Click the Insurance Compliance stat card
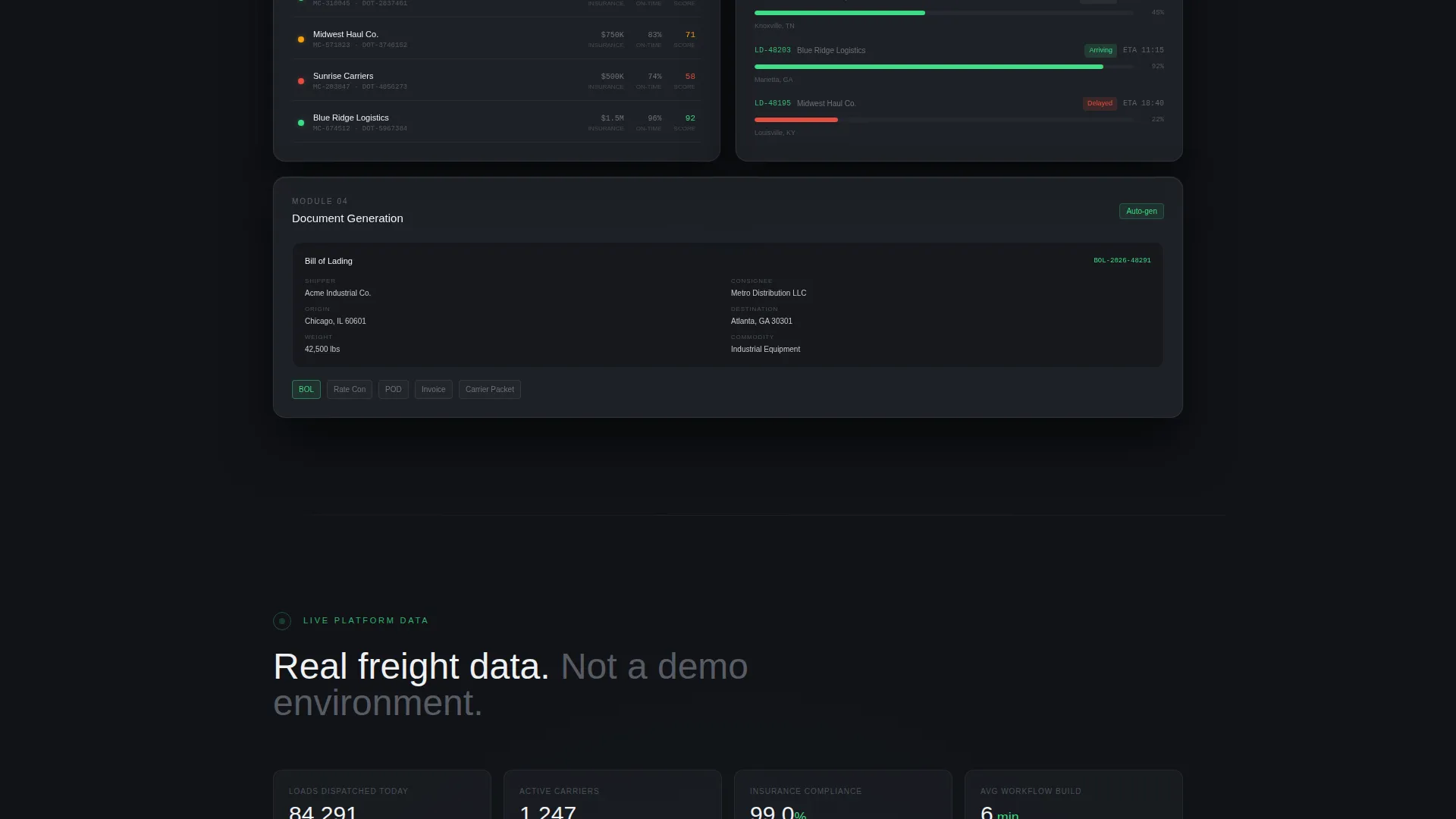Screen dimensions: 1456x819 pyautogui.click(x=843, y=795)
